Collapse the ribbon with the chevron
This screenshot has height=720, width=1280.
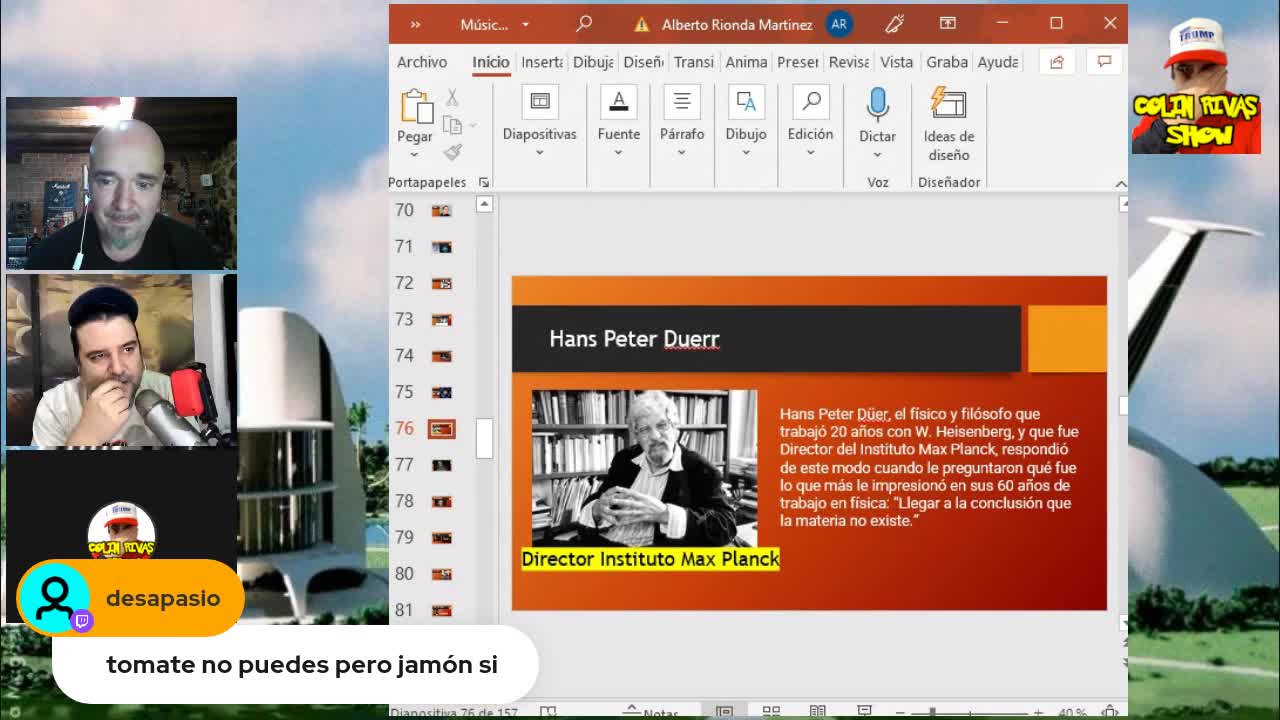tap(1120, 184)
